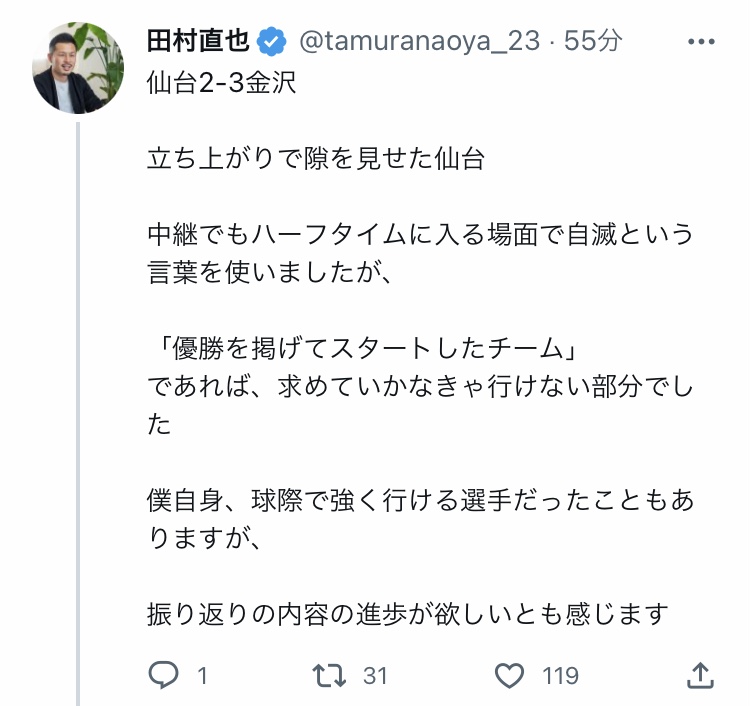750x706 pixels.
Task: Open the repost arrows icon menu
Action: 329,675
